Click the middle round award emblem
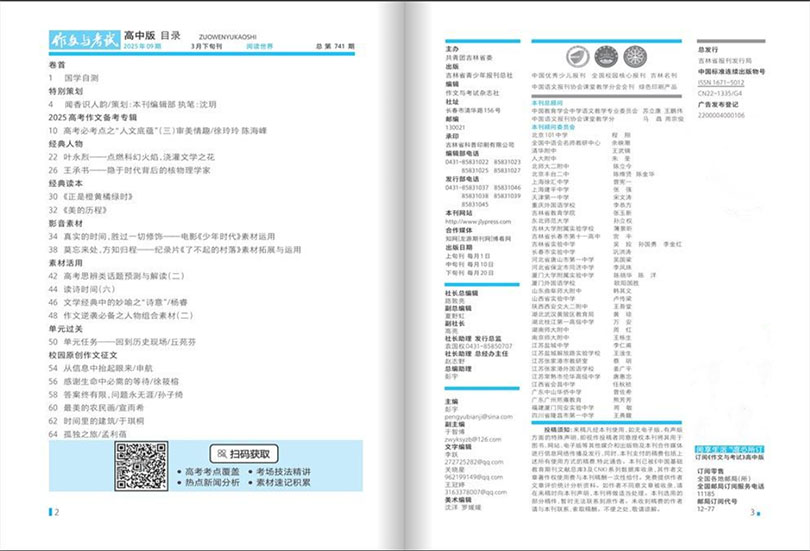810x551 pixels. (x=606, y=57)
